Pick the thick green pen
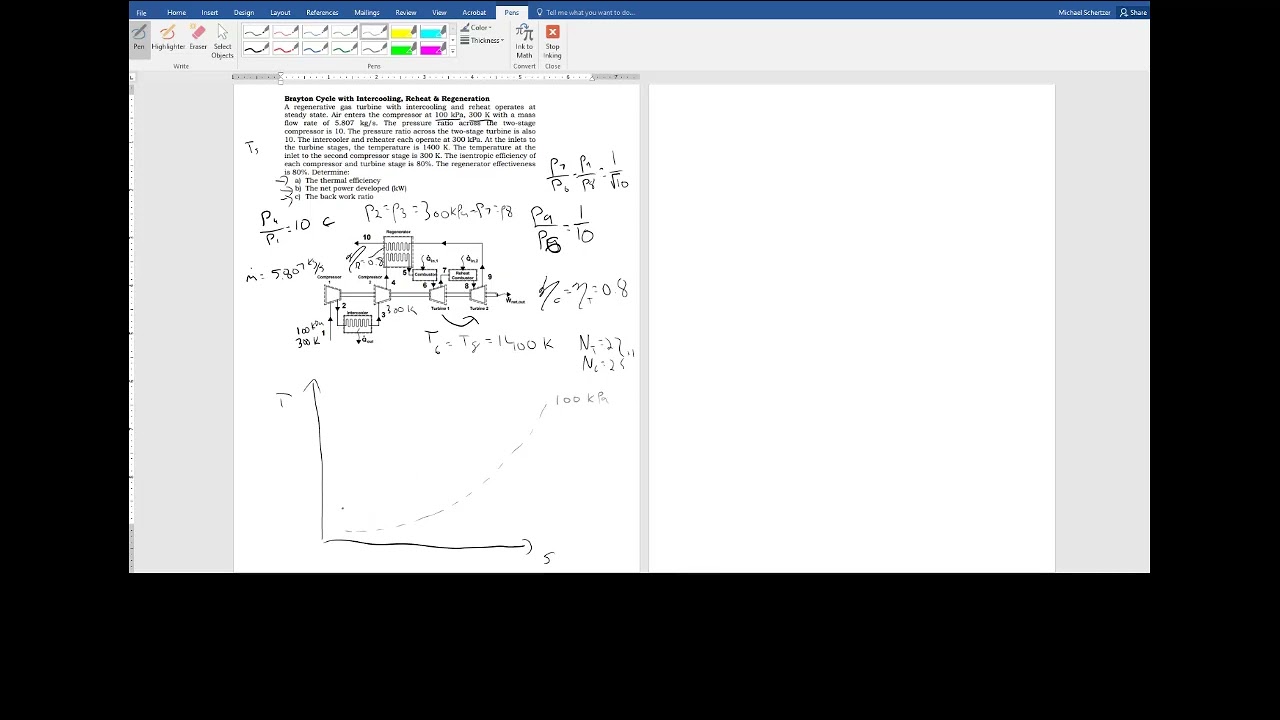Viewport: 1280px width, 720px height. tap(344, 49)
